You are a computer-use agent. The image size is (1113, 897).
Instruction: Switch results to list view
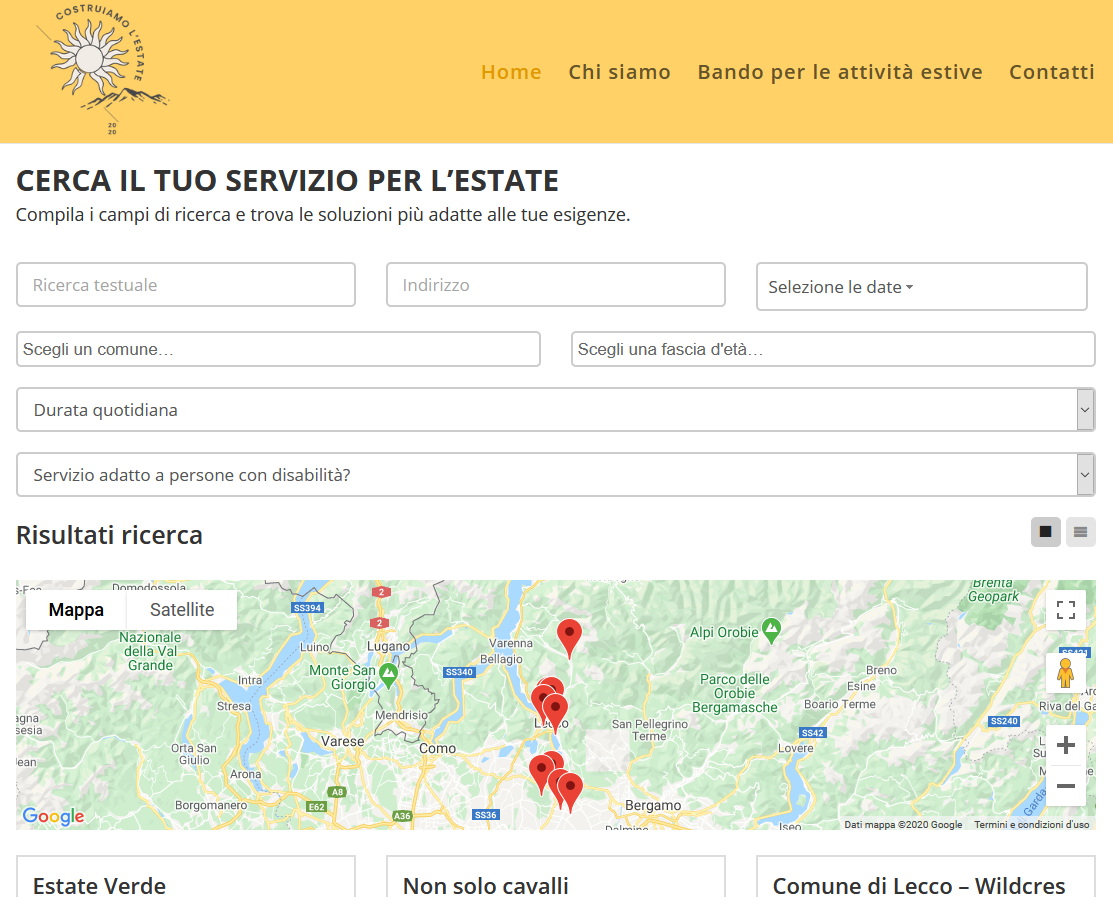coord(1080,532)
